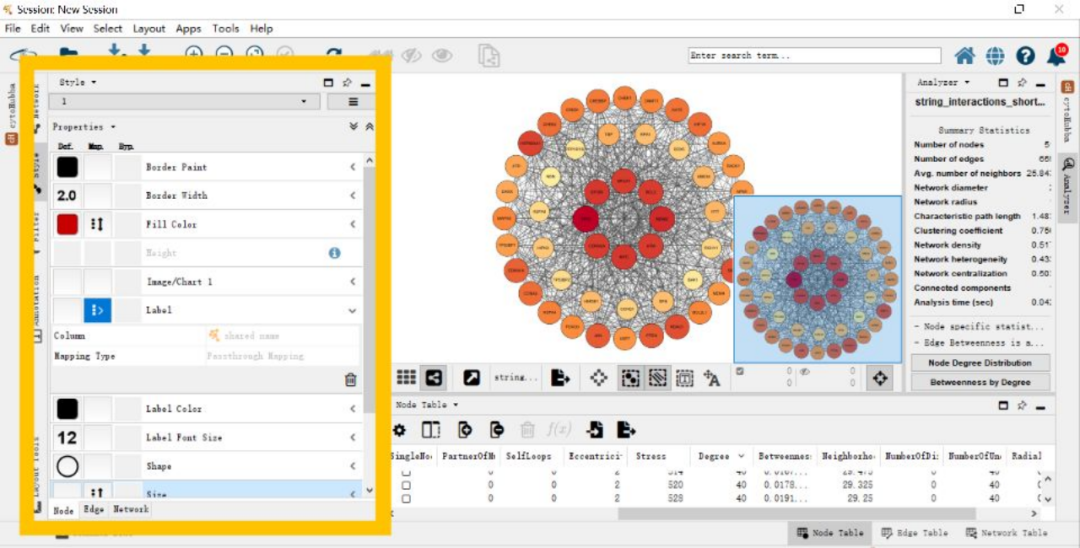1080x548 pixels.
Task: Export Node Table to file
Action: [625, 430]
